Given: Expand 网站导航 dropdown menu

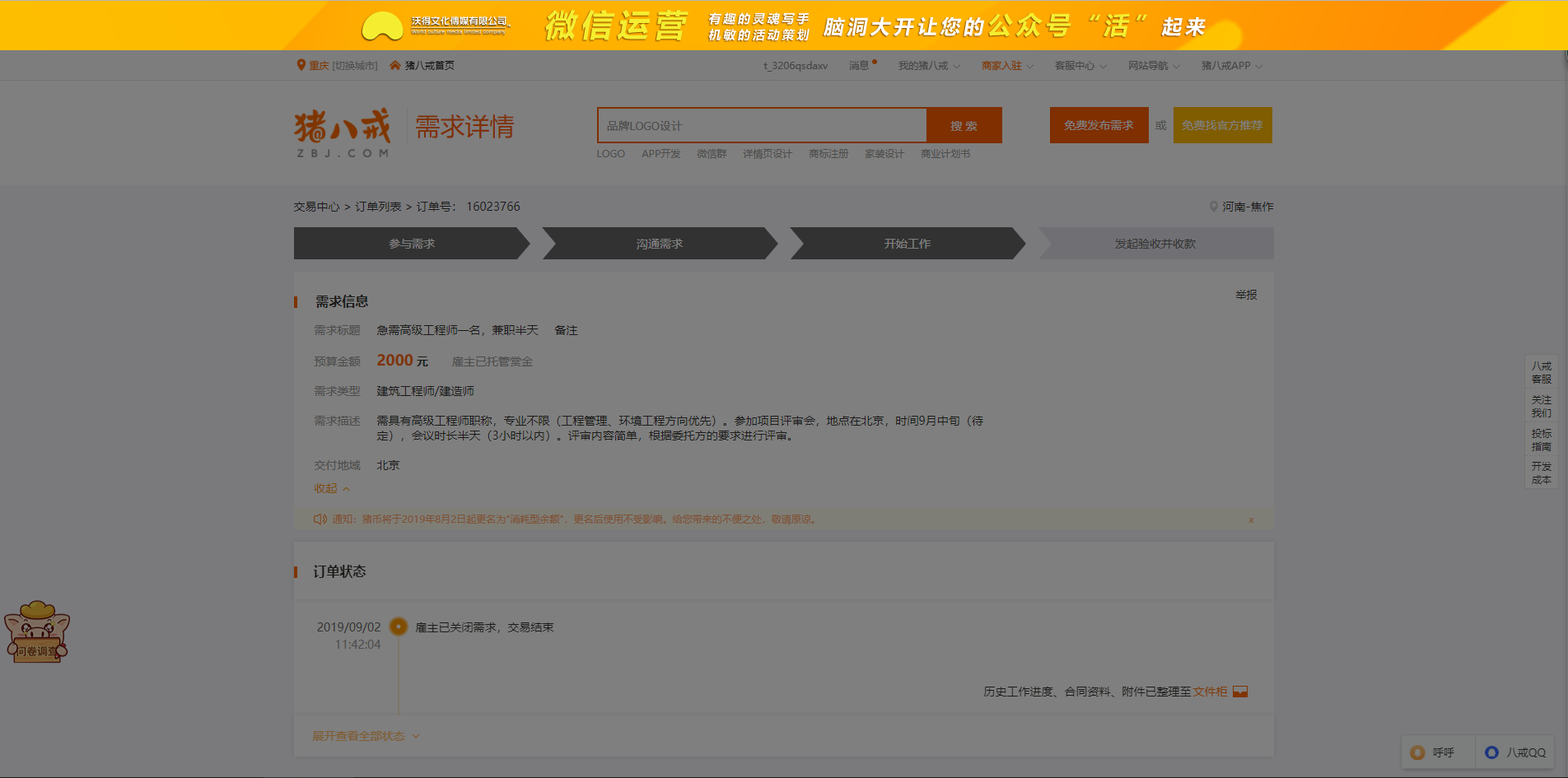Looking at the screenshot, I should tap(1154, 66).
